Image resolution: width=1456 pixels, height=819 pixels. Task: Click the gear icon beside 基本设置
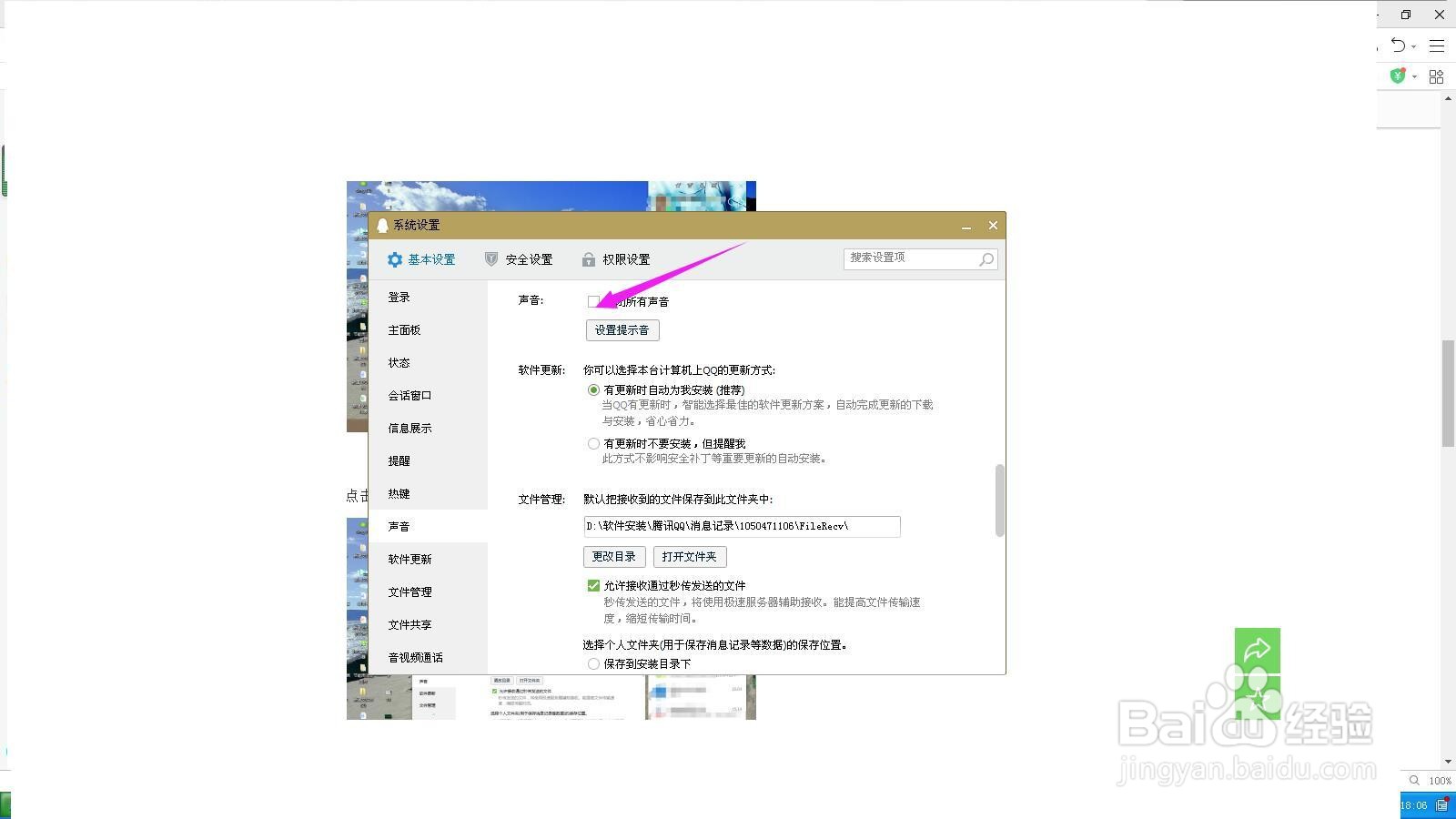[395, 259]
